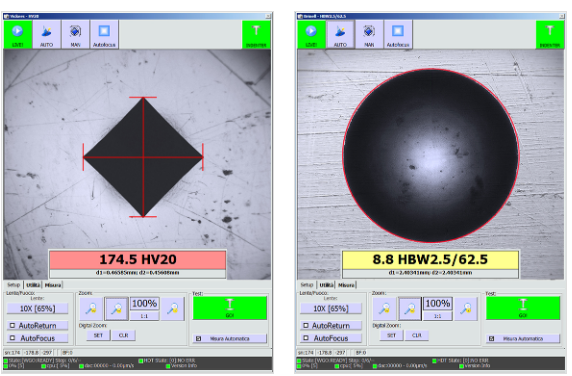Click the green GO! test button in Brinell window
This screenshot has width=572, height=376.
pyautogui.click(x=523, y=308)
